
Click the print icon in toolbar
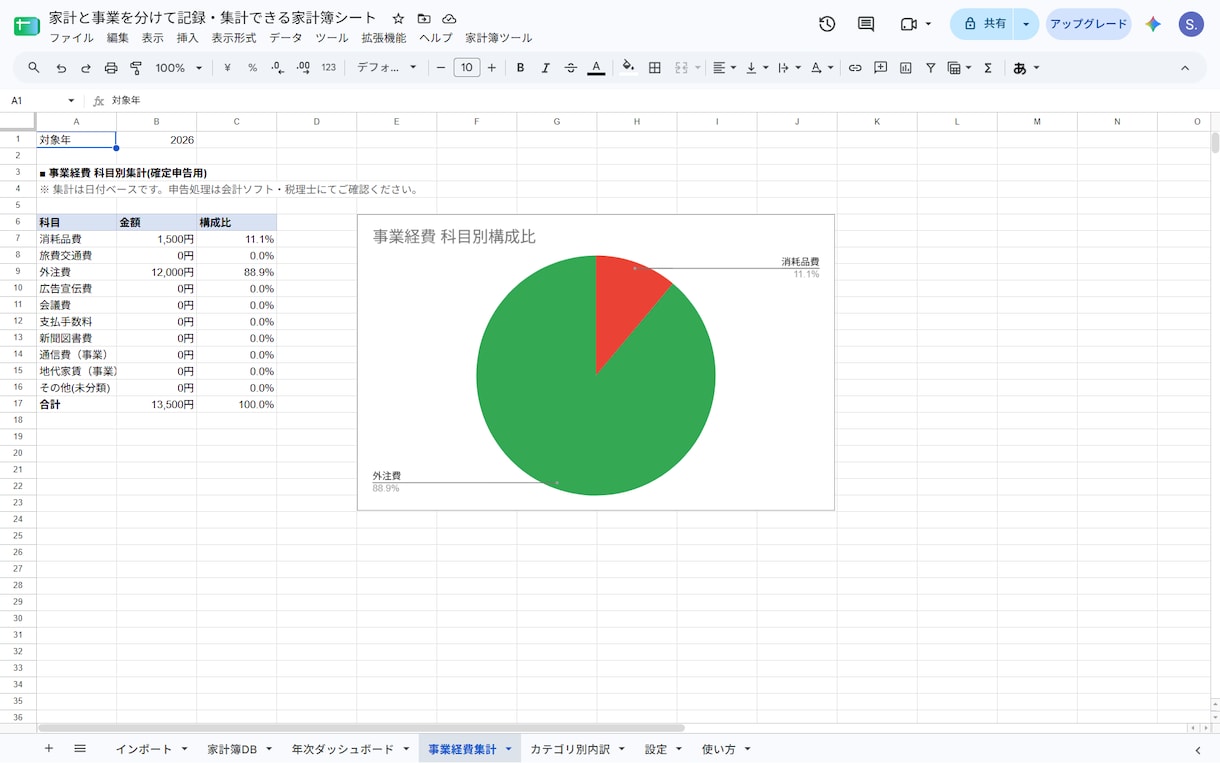[x=111, y=68]
